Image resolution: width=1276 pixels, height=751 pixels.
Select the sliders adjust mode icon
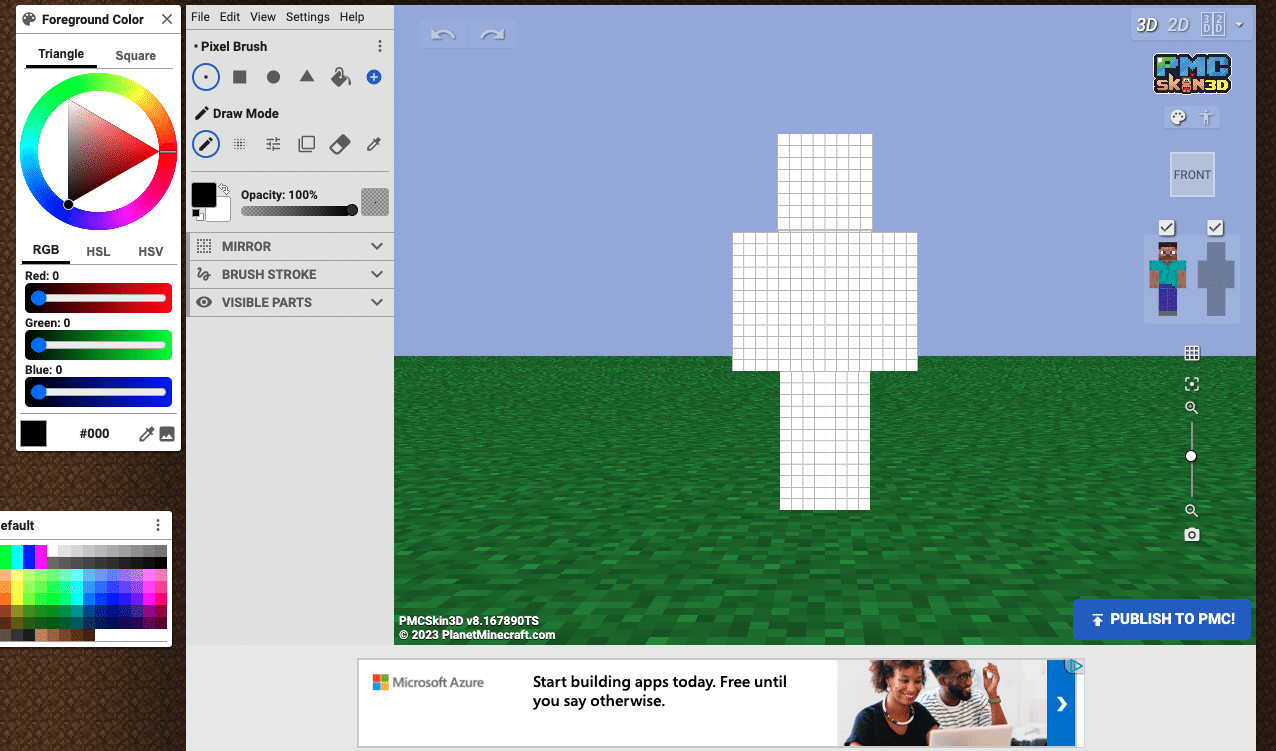(273, 144)
